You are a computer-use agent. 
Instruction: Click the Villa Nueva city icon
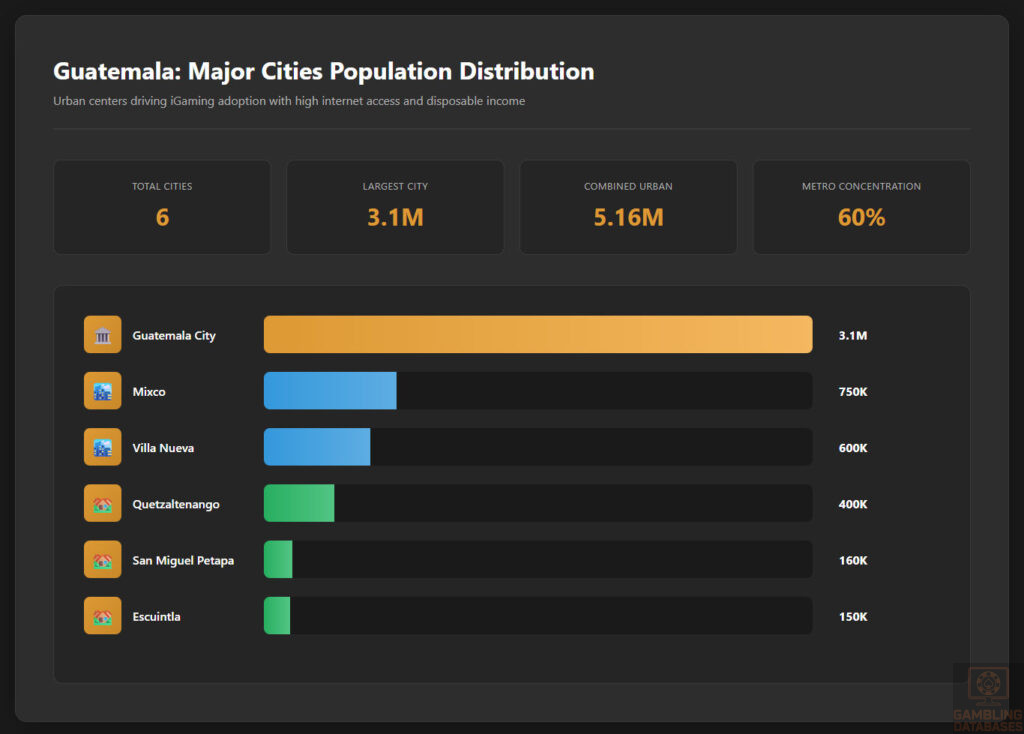click(101, 447)
